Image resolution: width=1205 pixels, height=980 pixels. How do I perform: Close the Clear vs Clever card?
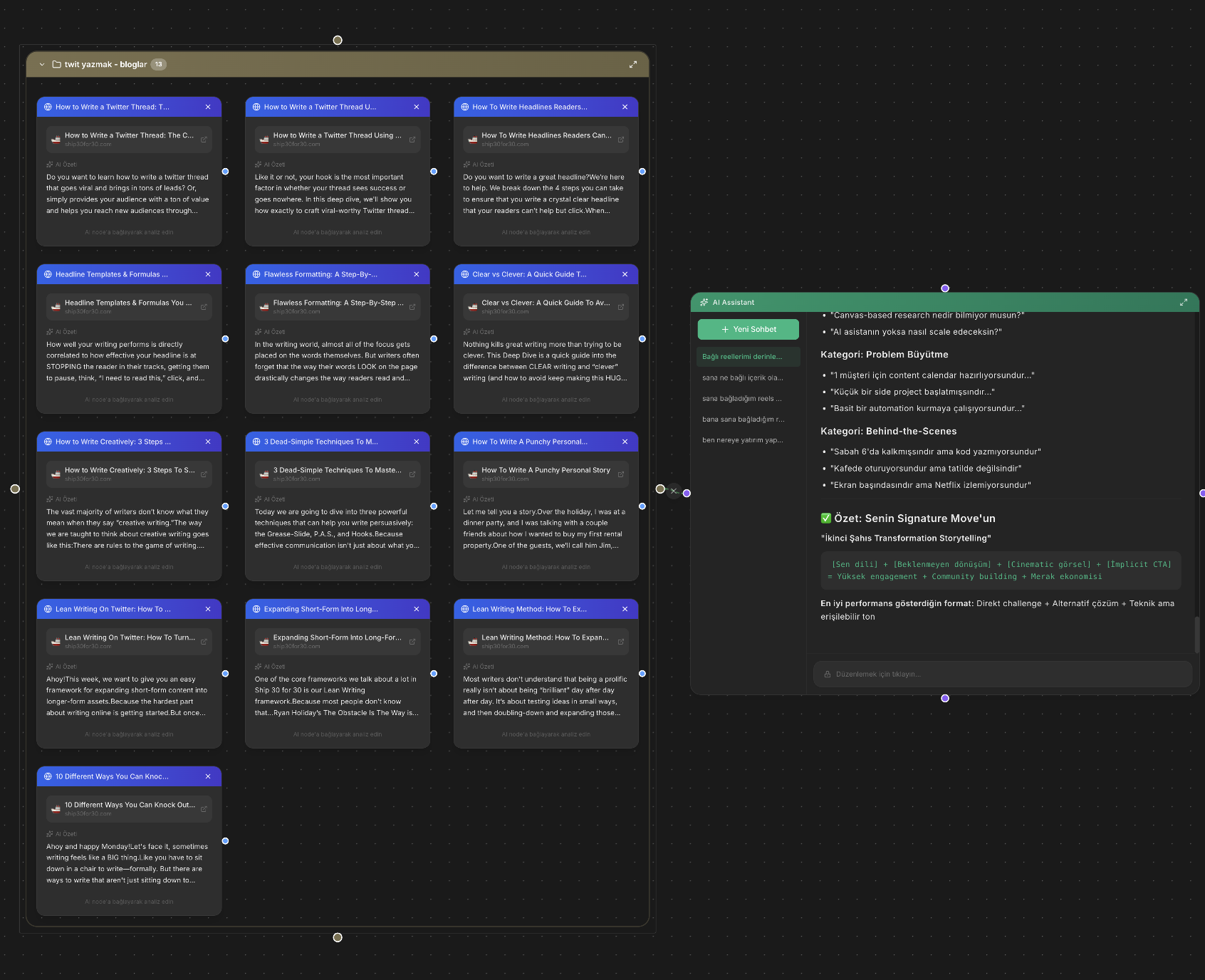tap(624, 274)
